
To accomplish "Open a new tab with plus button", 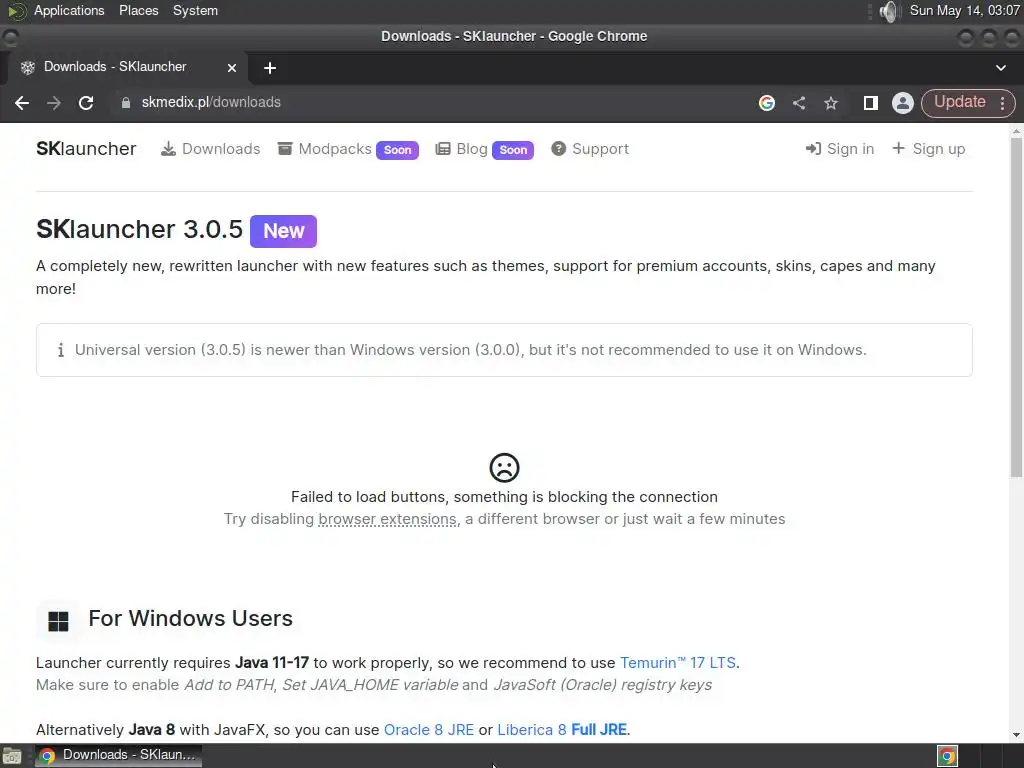I will click(x=270, y=68).
